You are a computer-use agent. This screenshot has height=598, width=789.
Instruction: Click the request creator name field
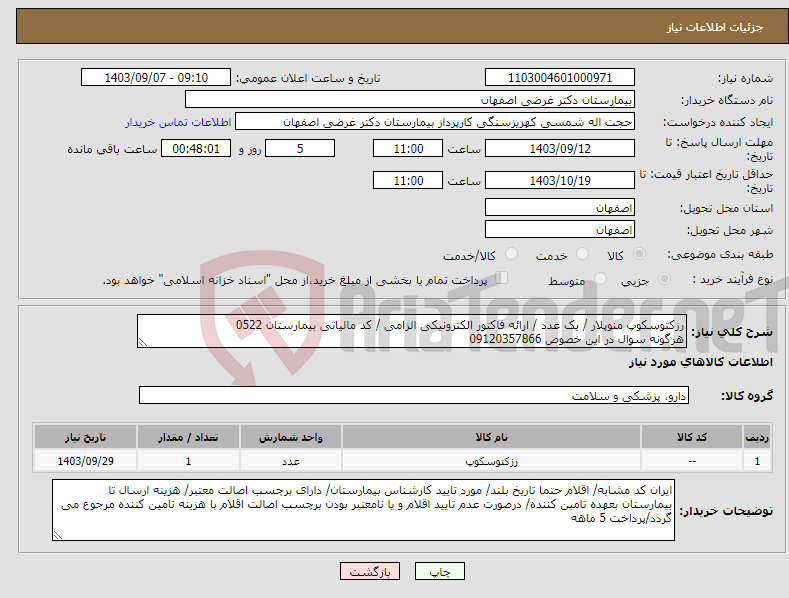(435, 121)
